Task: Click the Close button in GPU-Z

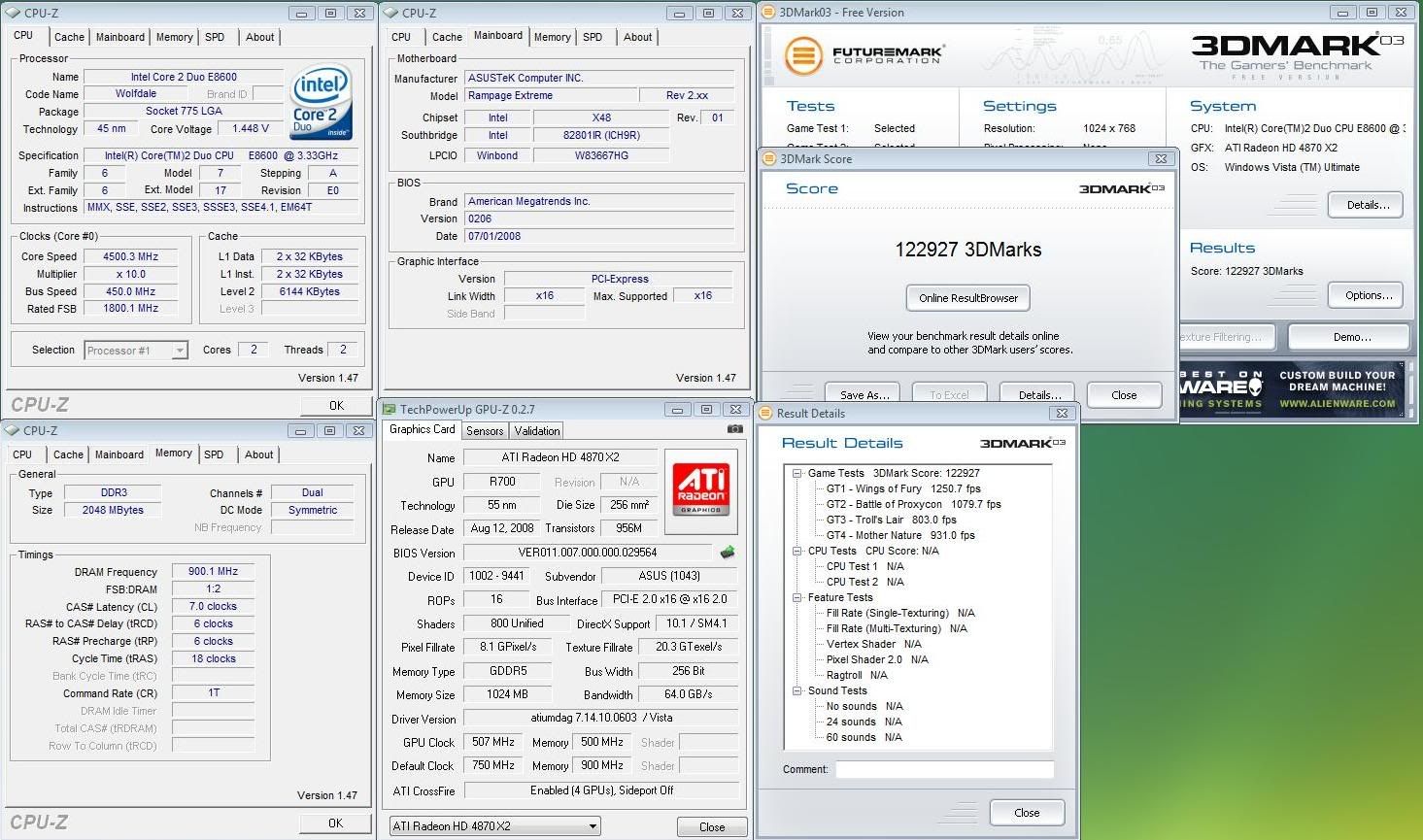Action: tap(712, 826)
